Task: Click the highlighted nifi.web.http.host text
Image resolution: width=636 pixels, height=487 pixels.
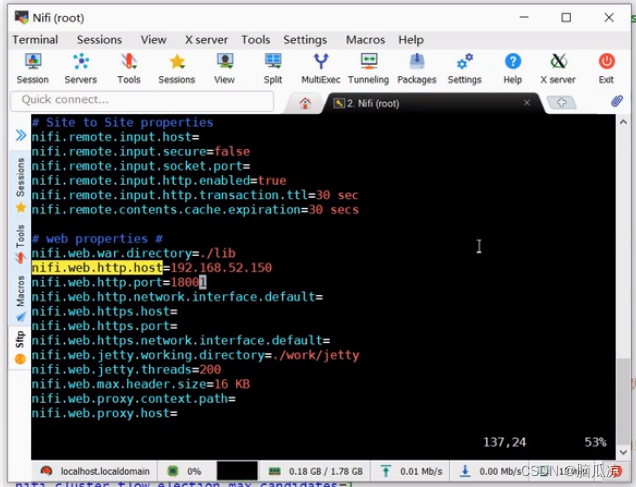Action: pos(97,268)
